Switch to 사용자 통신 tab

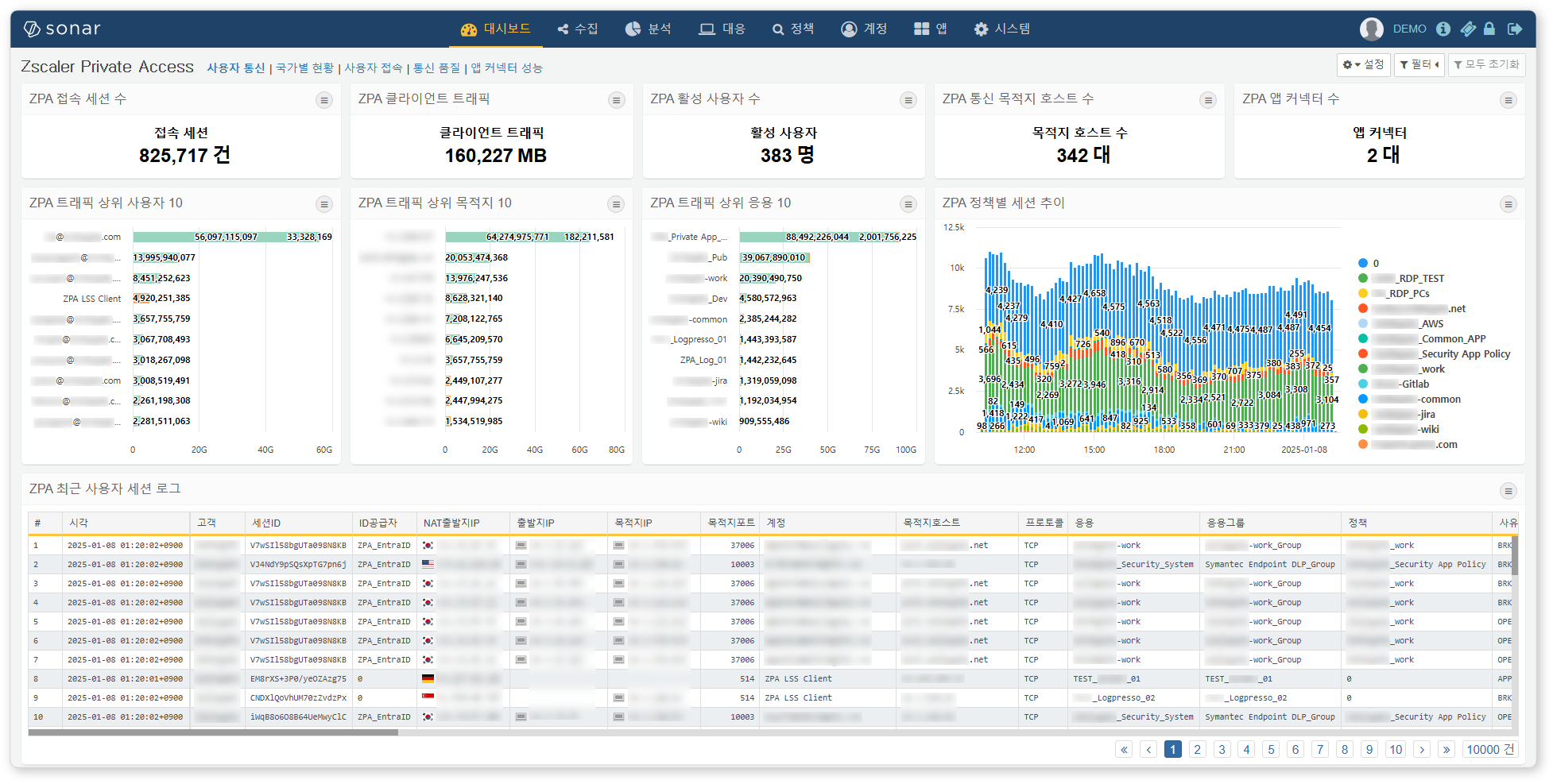[236, 68]
